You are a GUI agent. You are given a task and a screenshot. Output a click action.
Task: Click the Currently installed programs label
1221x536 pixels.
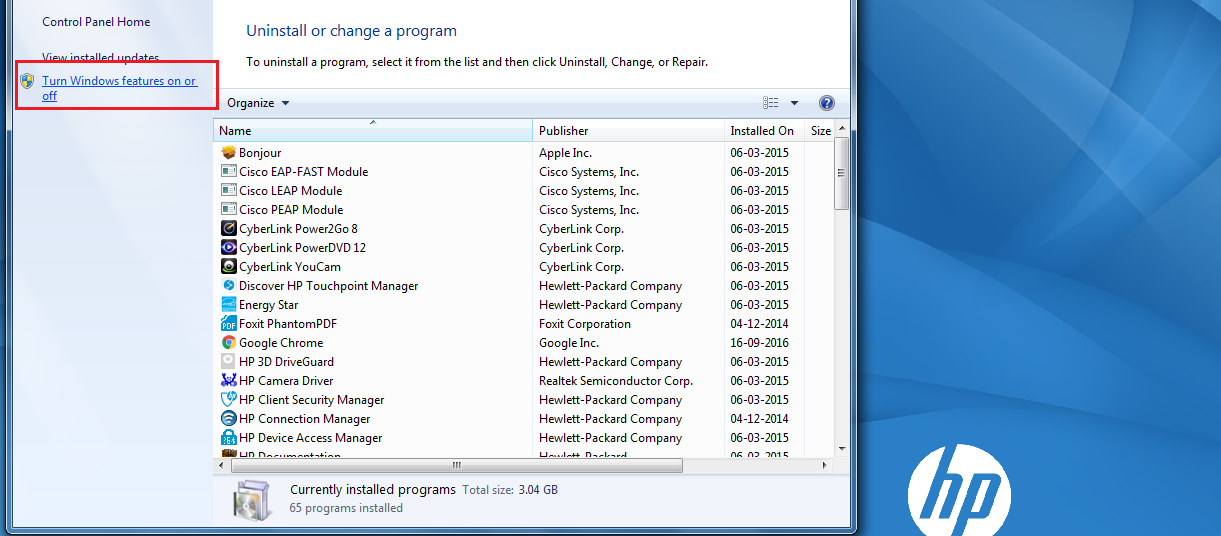click(373, 490)
